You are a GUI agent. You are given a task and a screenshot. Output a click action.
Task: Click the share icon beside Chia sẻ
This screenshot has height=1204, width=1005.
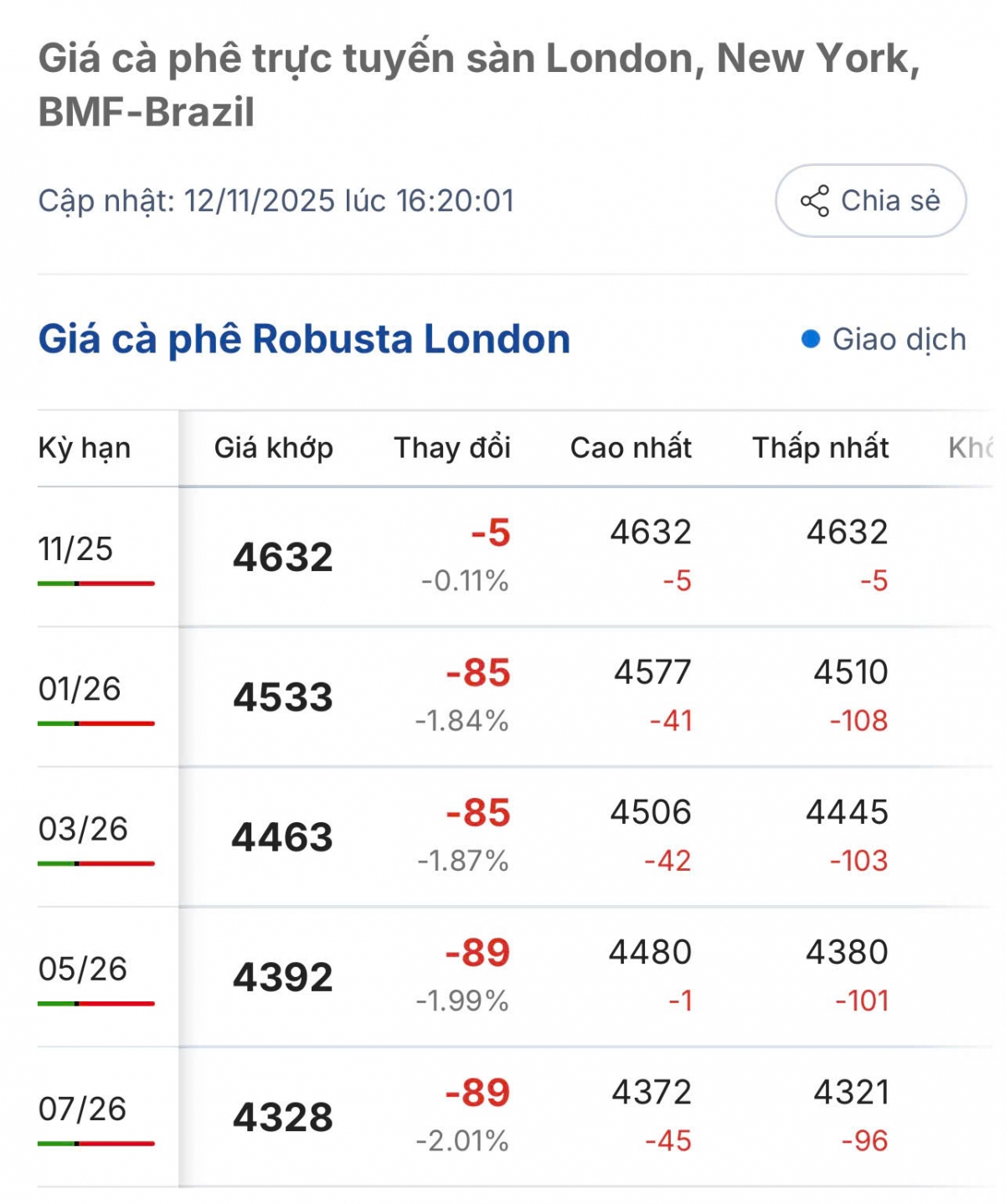(x=814, y=201)
